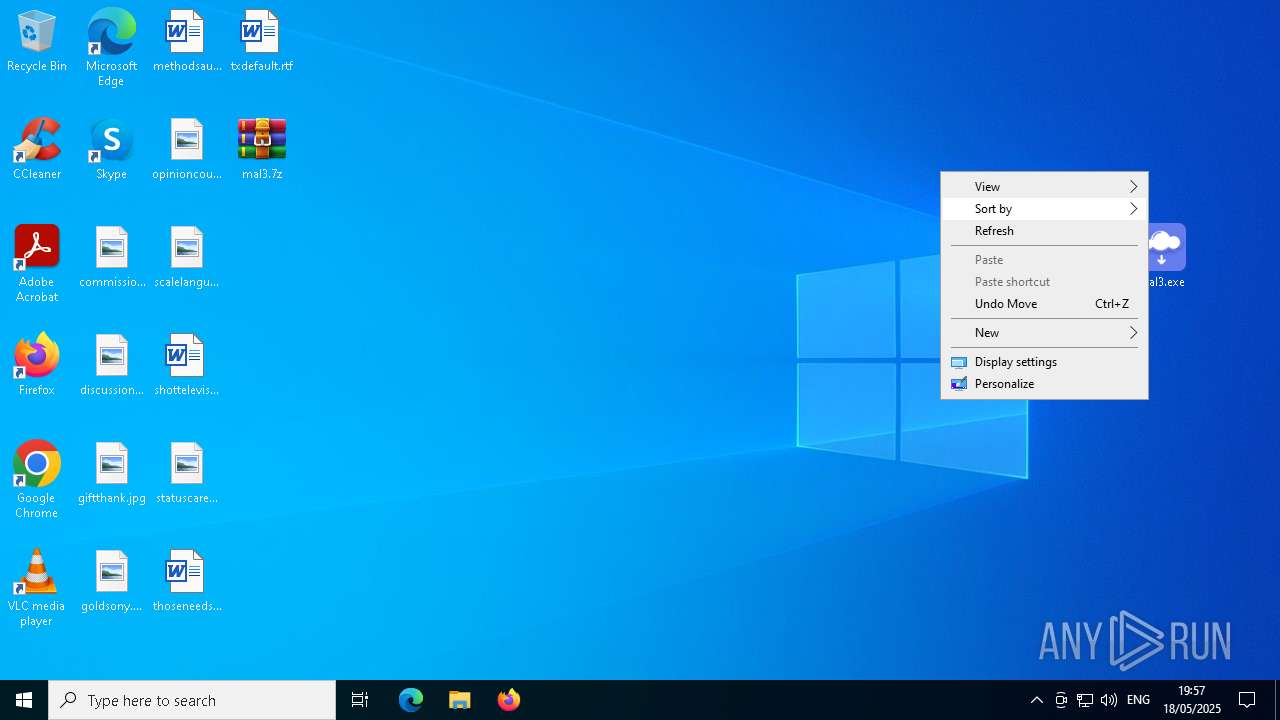
Task: Open File Explorer from the taskbar
Action: pyautogui.click(x=460, y=700)
